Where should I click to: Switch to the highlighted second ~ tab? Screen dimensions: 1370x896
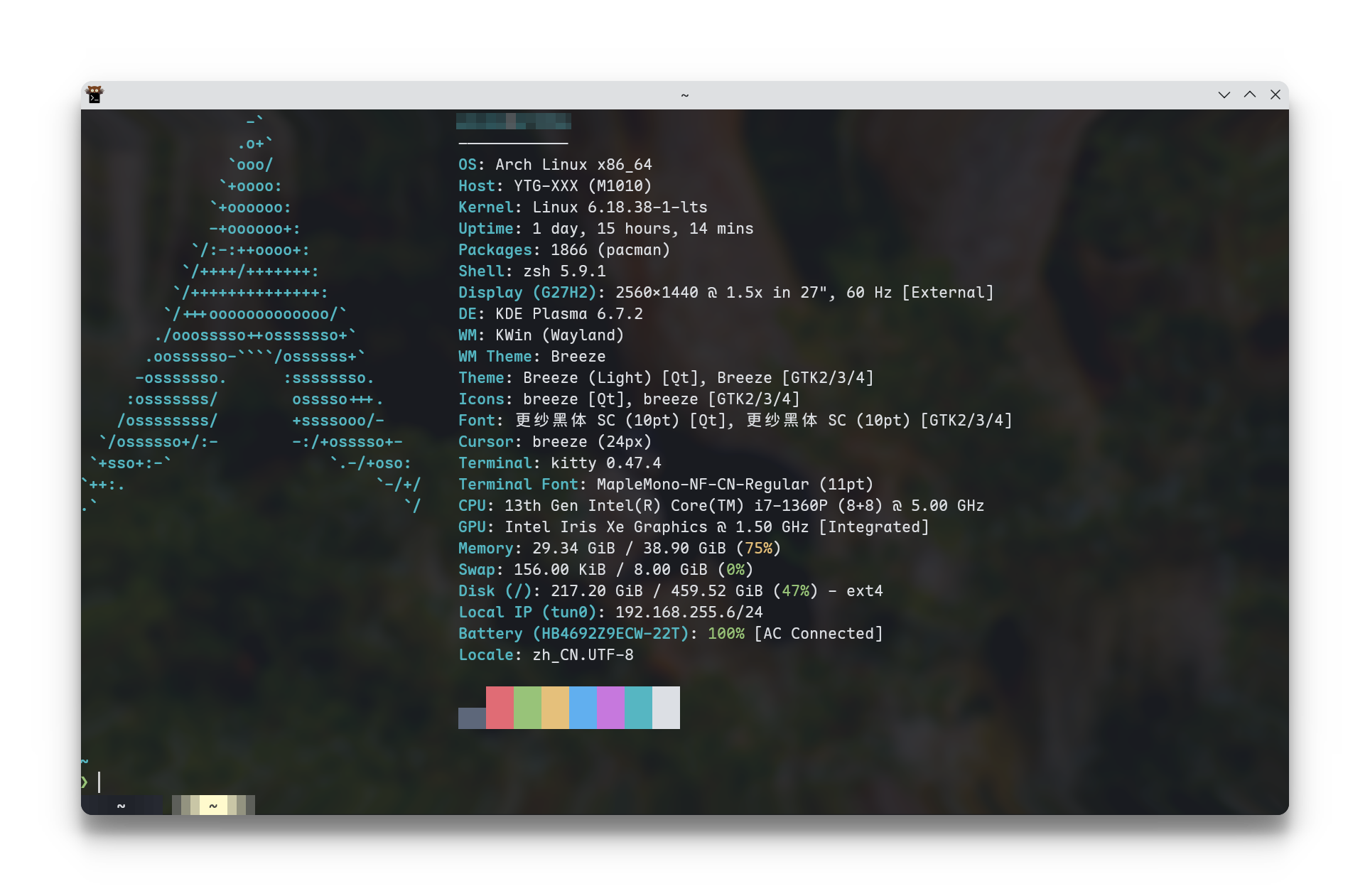point(213,806)
